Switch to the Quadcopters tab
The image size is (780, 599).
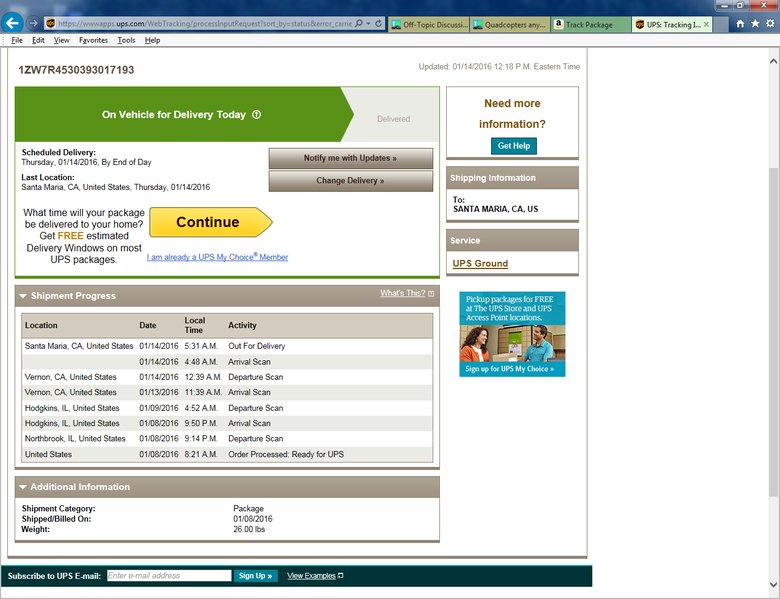tap(510, 24)
